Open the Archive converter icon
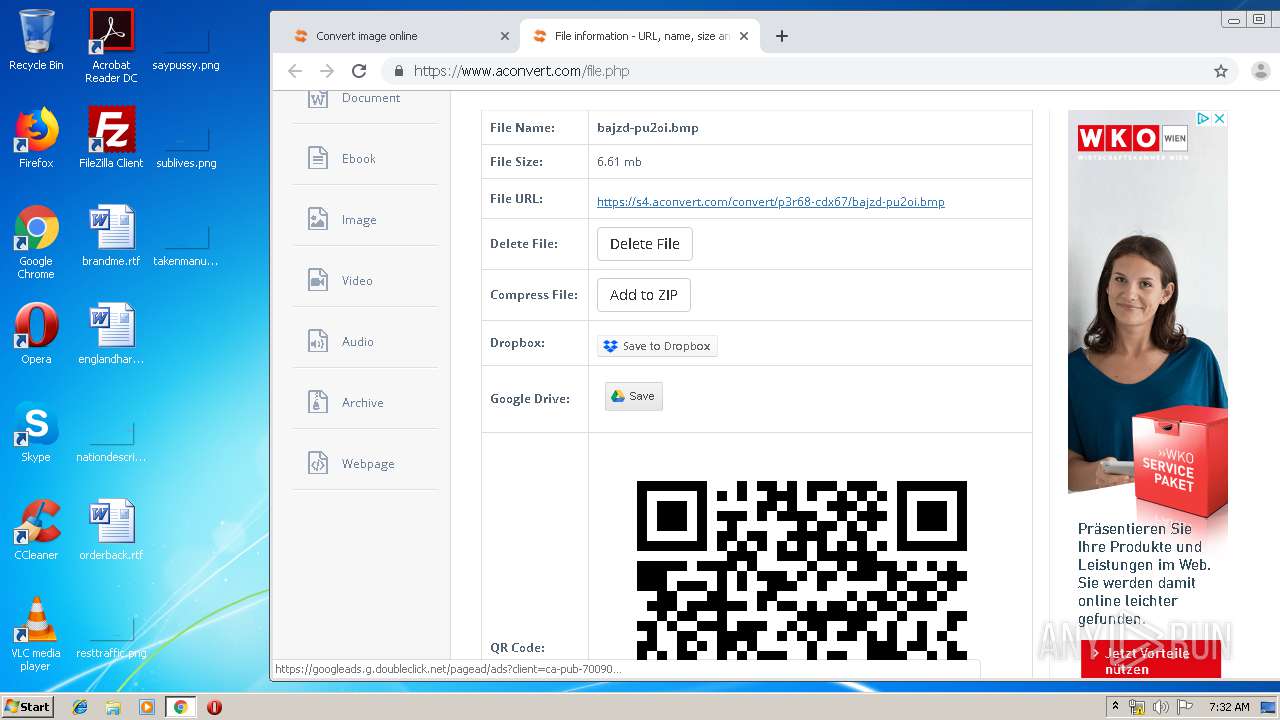Viewport: 1280px width, 720px height. click(318, 402)
